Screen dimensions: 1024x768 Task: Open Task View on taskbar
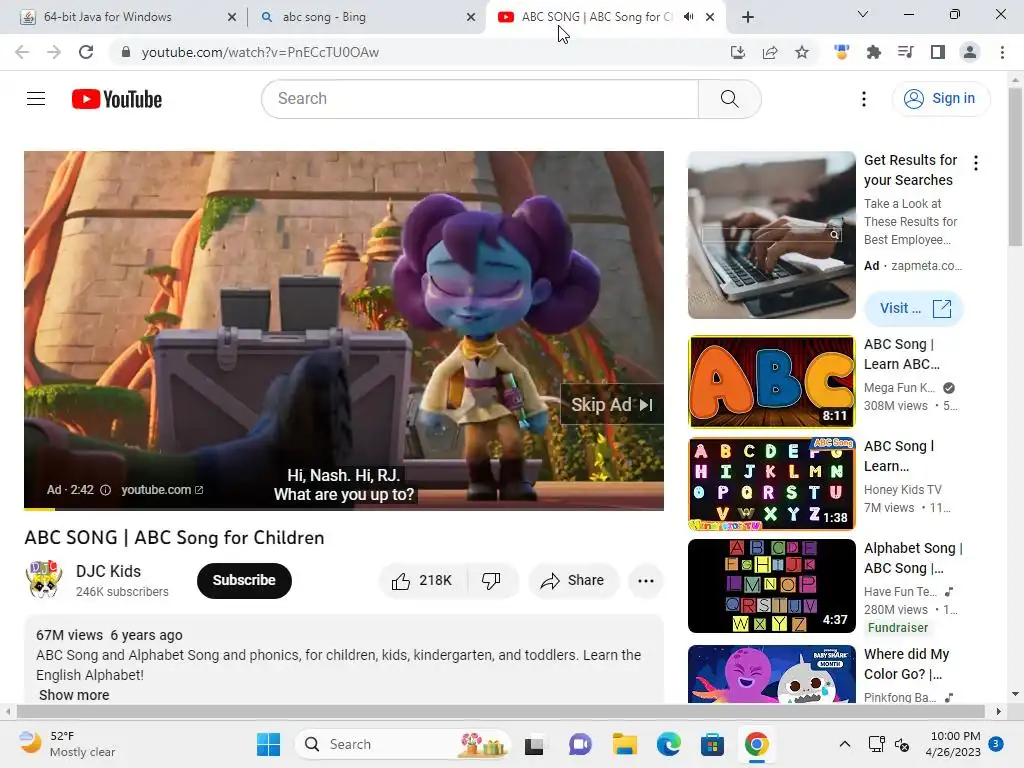pos(534,744)
